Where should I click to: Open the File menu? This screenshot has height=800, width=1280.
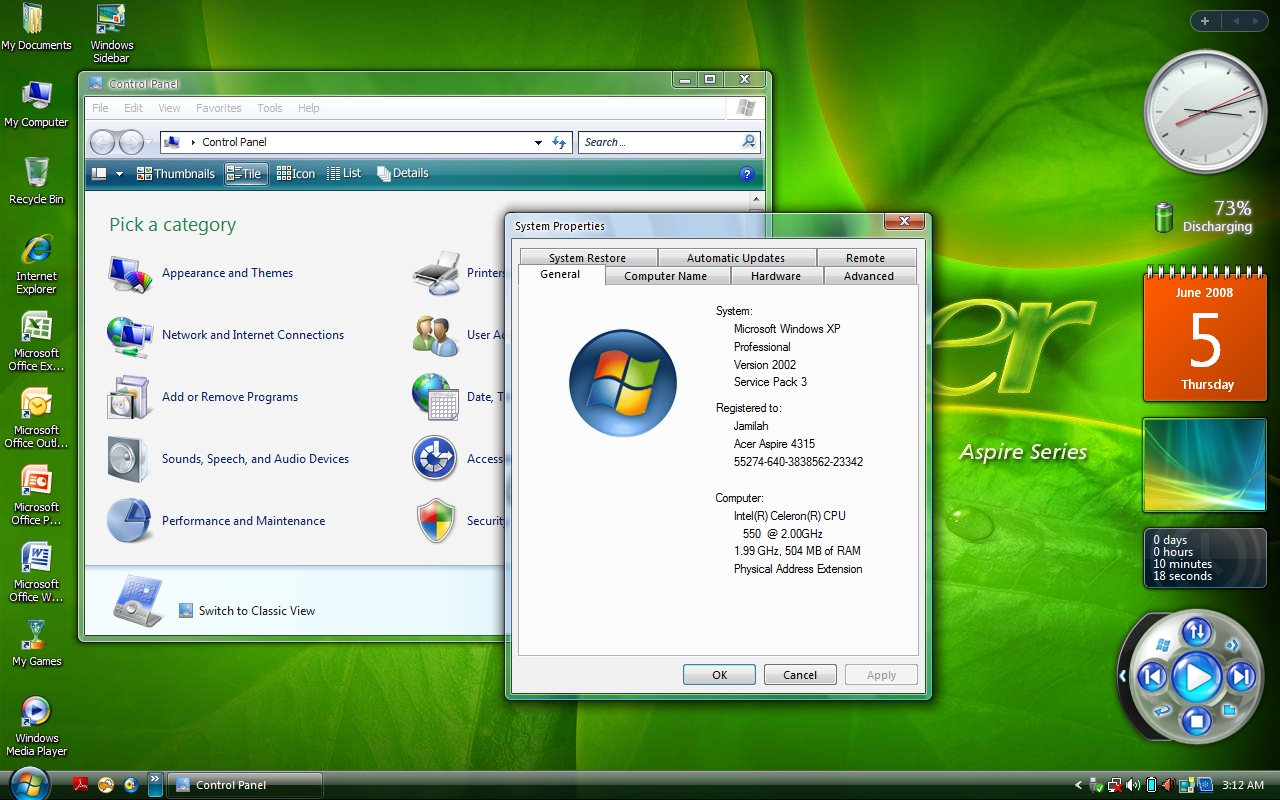tap(100, 108)
